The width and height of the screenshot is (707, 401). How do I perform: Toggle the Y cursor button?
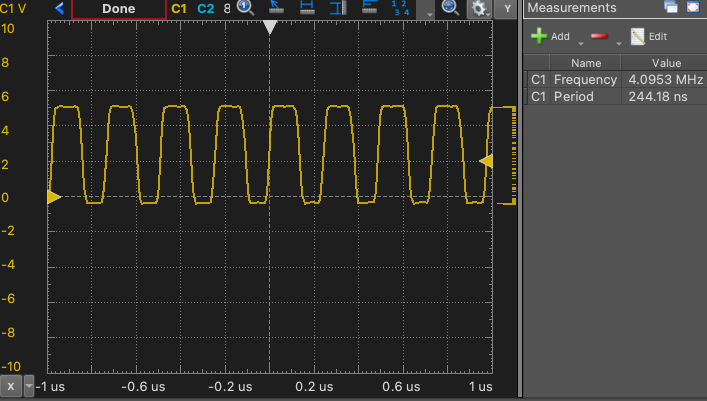click(x=508, y=8)
